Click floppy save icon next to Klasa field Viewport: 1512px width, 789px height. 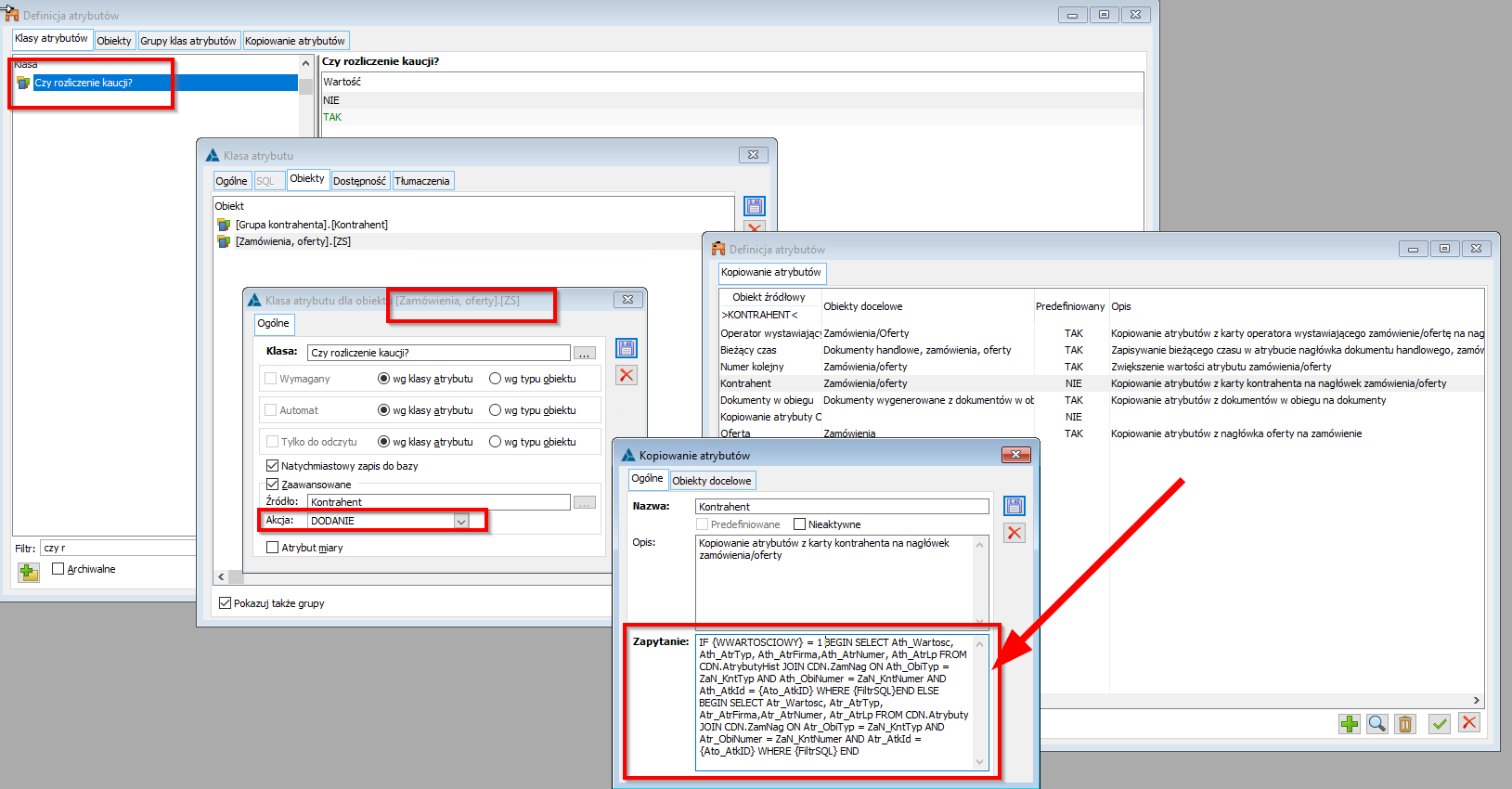[x=627, y=348]
